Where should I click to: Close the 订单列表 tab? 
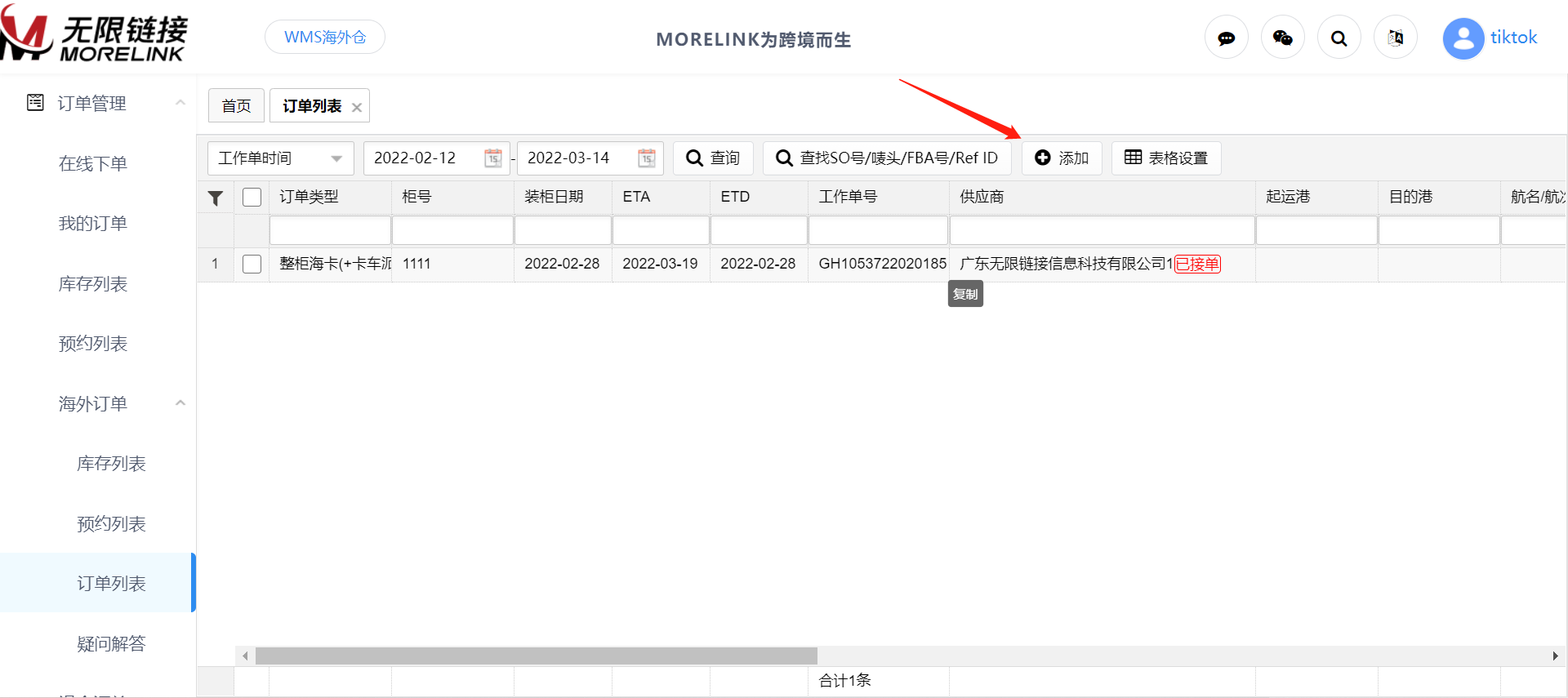tap(357, 107)
